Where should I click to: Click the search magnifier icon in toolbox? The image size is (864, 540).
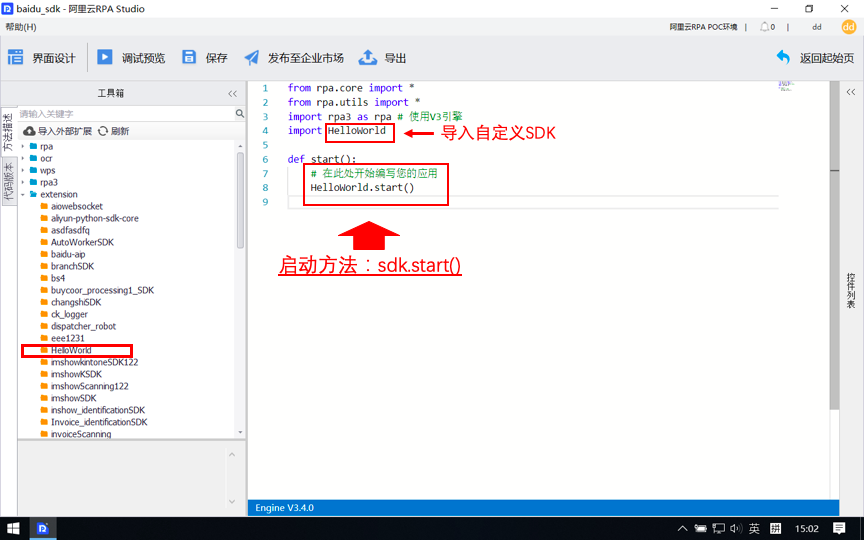coord(240,114)
